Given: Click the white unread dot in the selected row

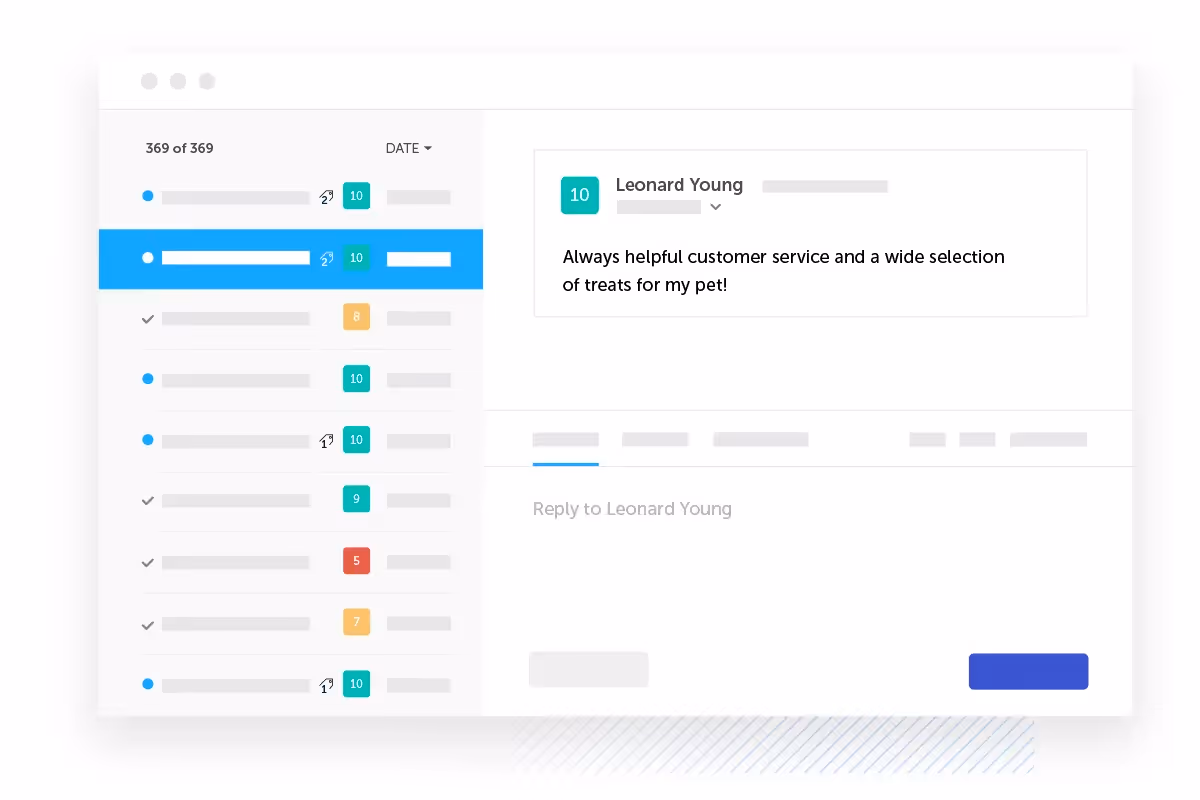Looking at the screenshot, I should (148, 258).
